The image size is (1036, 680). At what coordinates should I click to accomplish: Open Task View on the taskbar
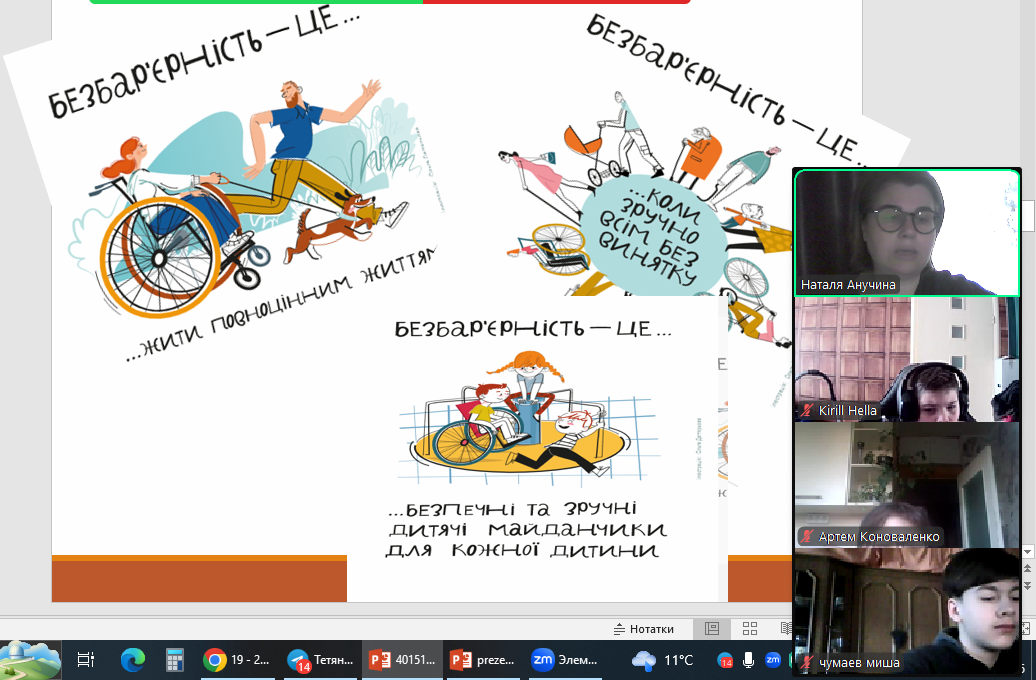(x=86, y=660)
